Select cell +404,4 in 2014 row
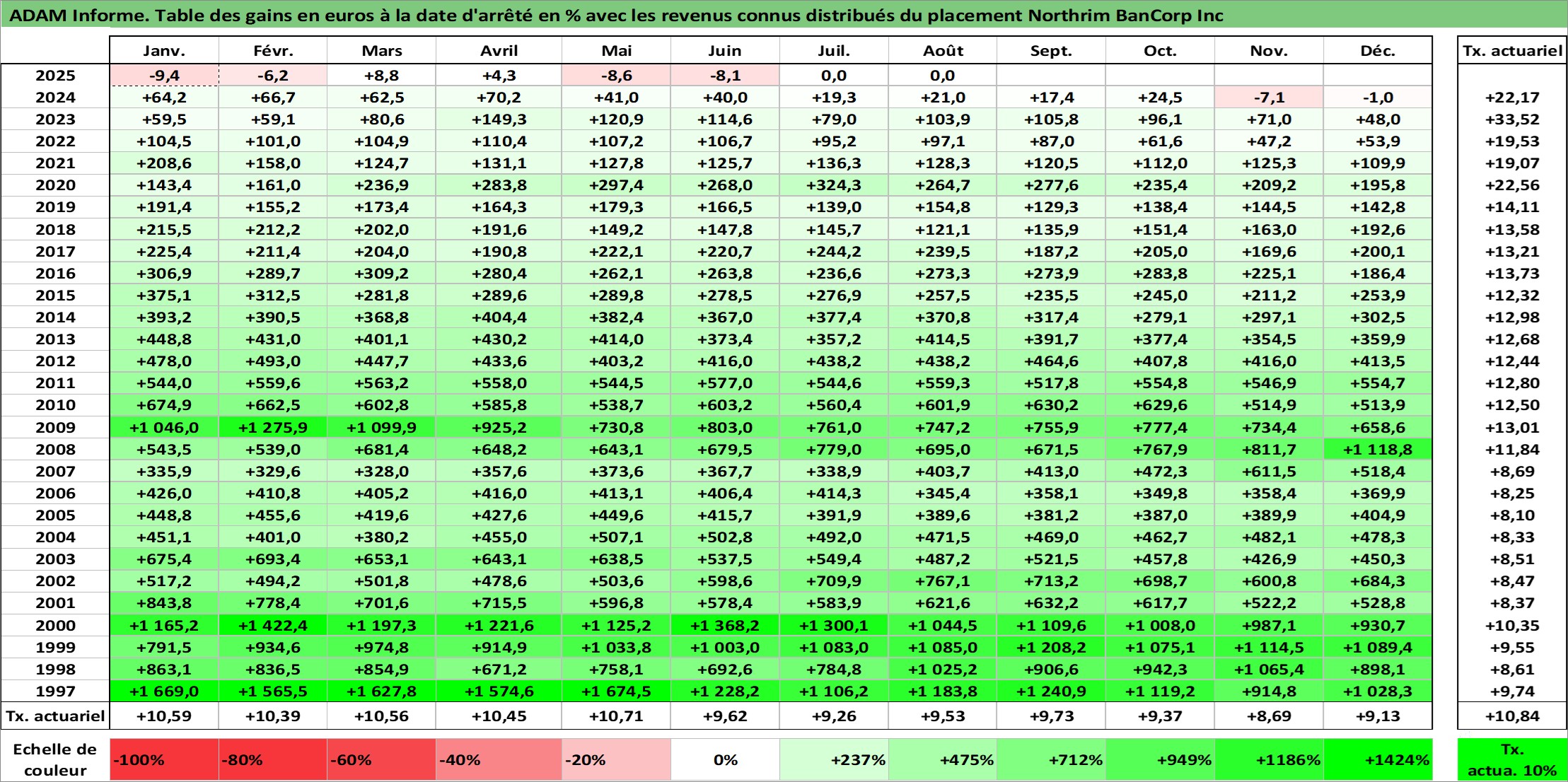The height and width of the screenshot is (782, 1568). point(499,317)
